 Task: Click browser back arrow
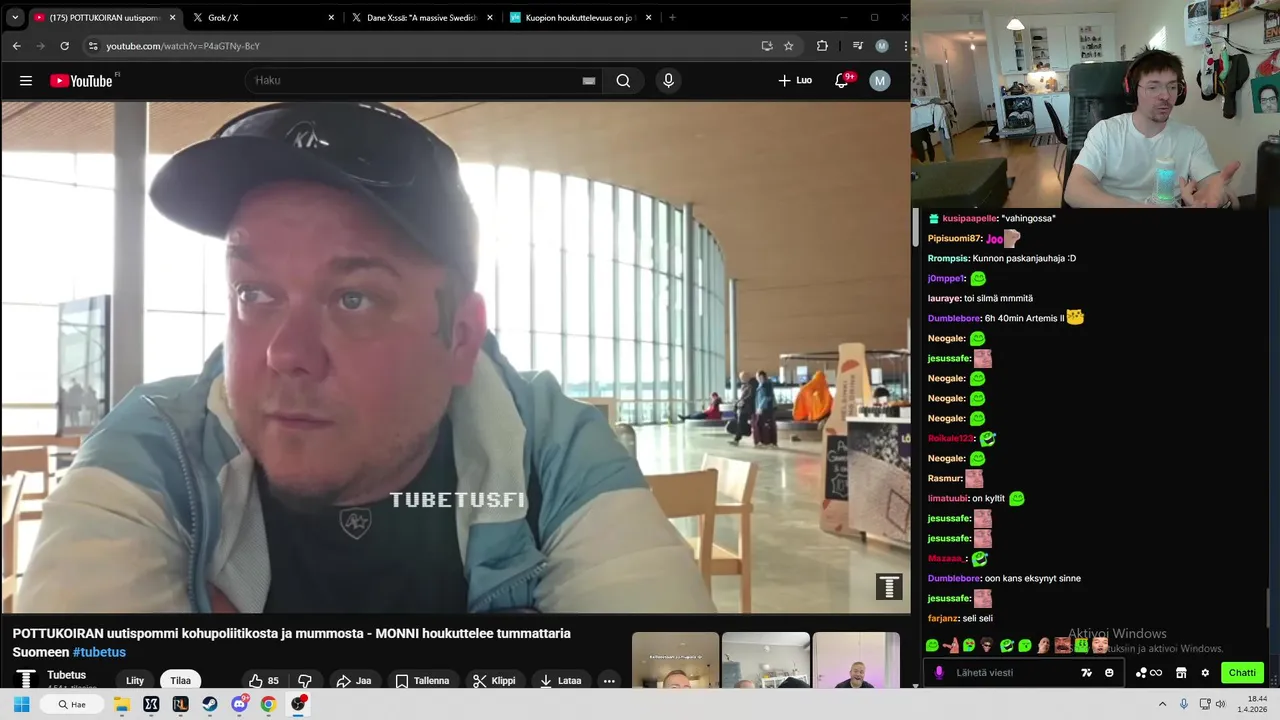tap(16, 46)
